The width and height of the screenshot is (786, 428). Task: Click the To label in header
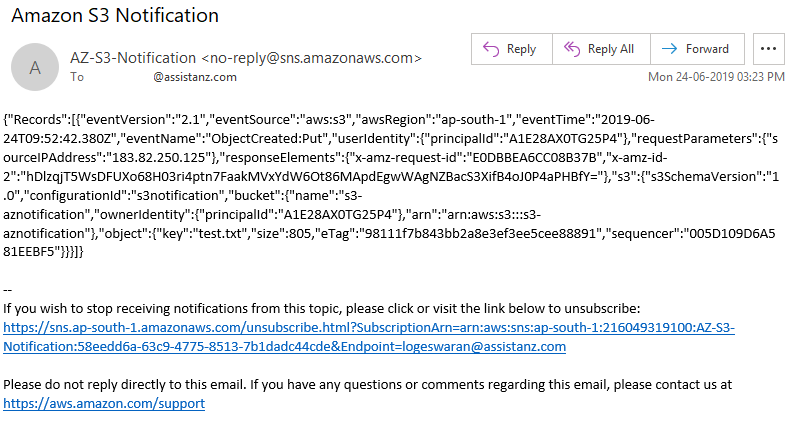[77, 77]
